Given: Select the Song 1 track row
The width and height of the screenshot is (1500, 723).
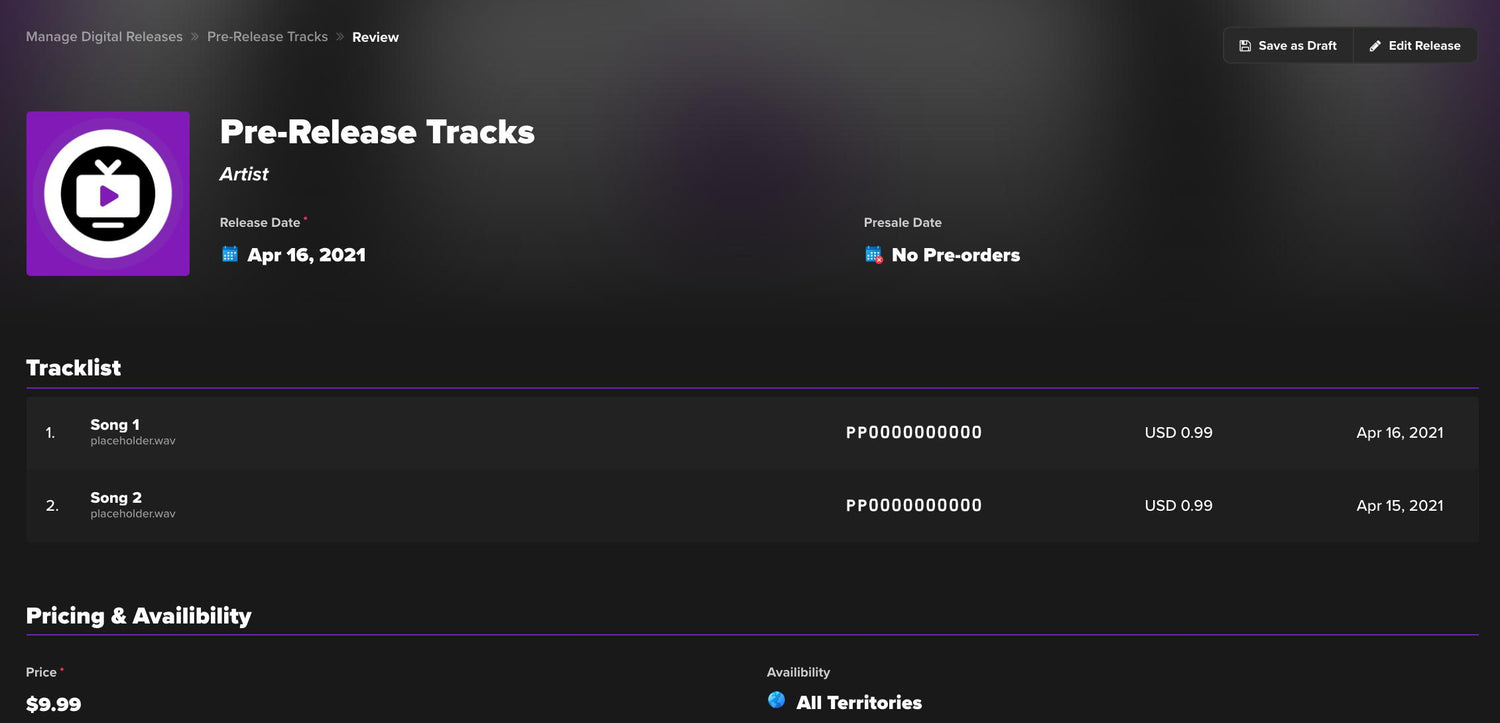Looking at the screenshot, I should [500, 433].
